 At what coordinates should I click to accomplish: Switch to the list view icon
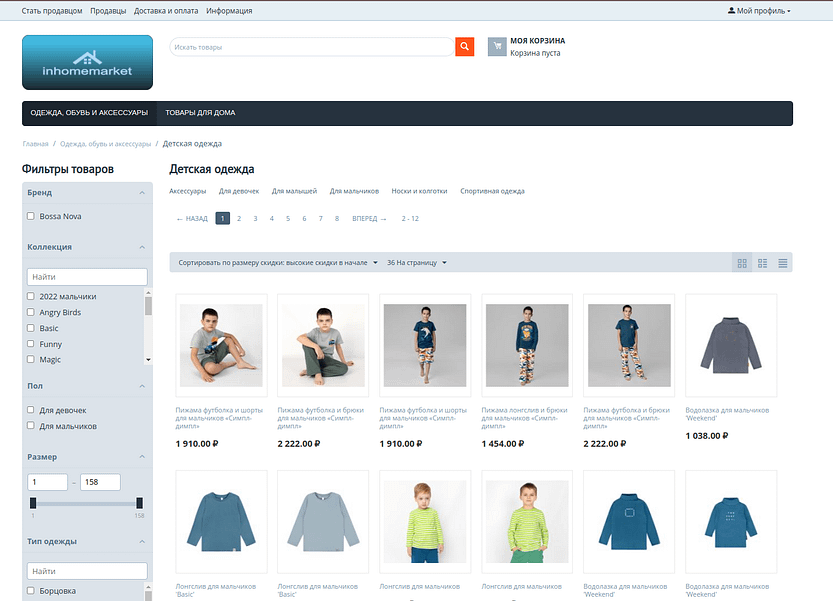783,263
